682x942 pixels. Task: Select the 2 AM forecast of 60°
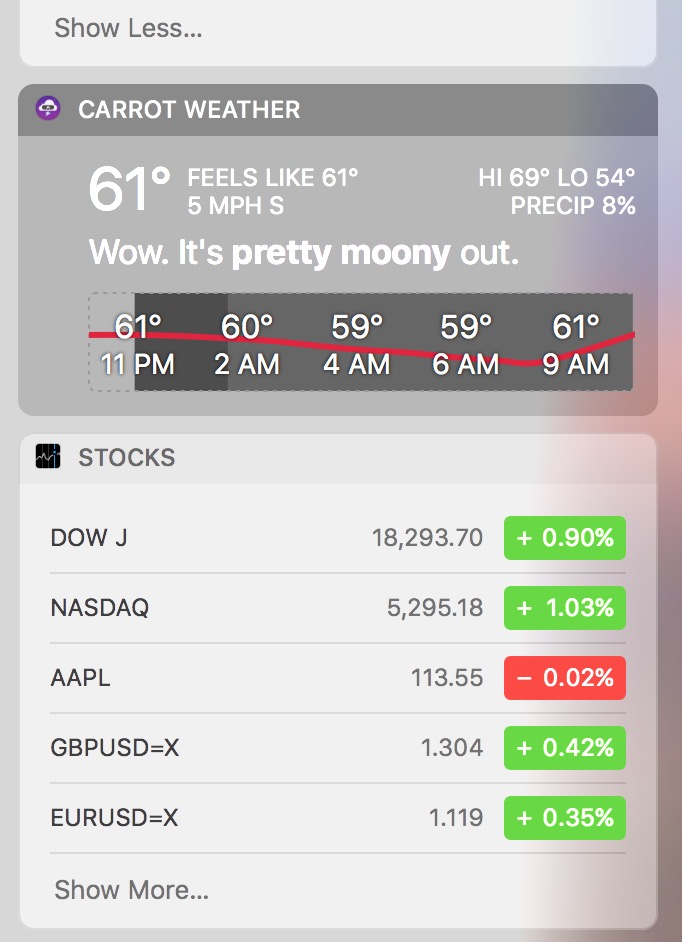(247, 345)
